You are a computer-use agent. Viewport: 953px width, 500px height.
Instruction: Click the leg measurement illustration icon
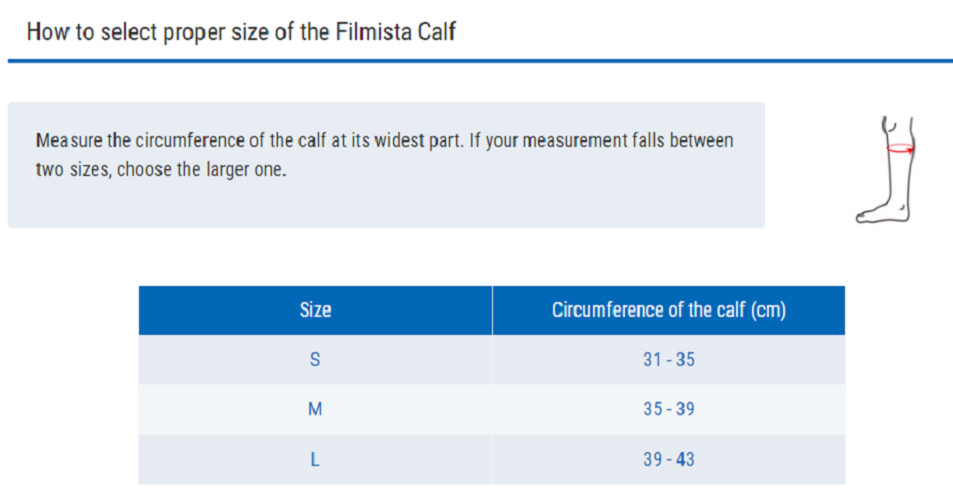pyautogui.click(x=886, y=170)
